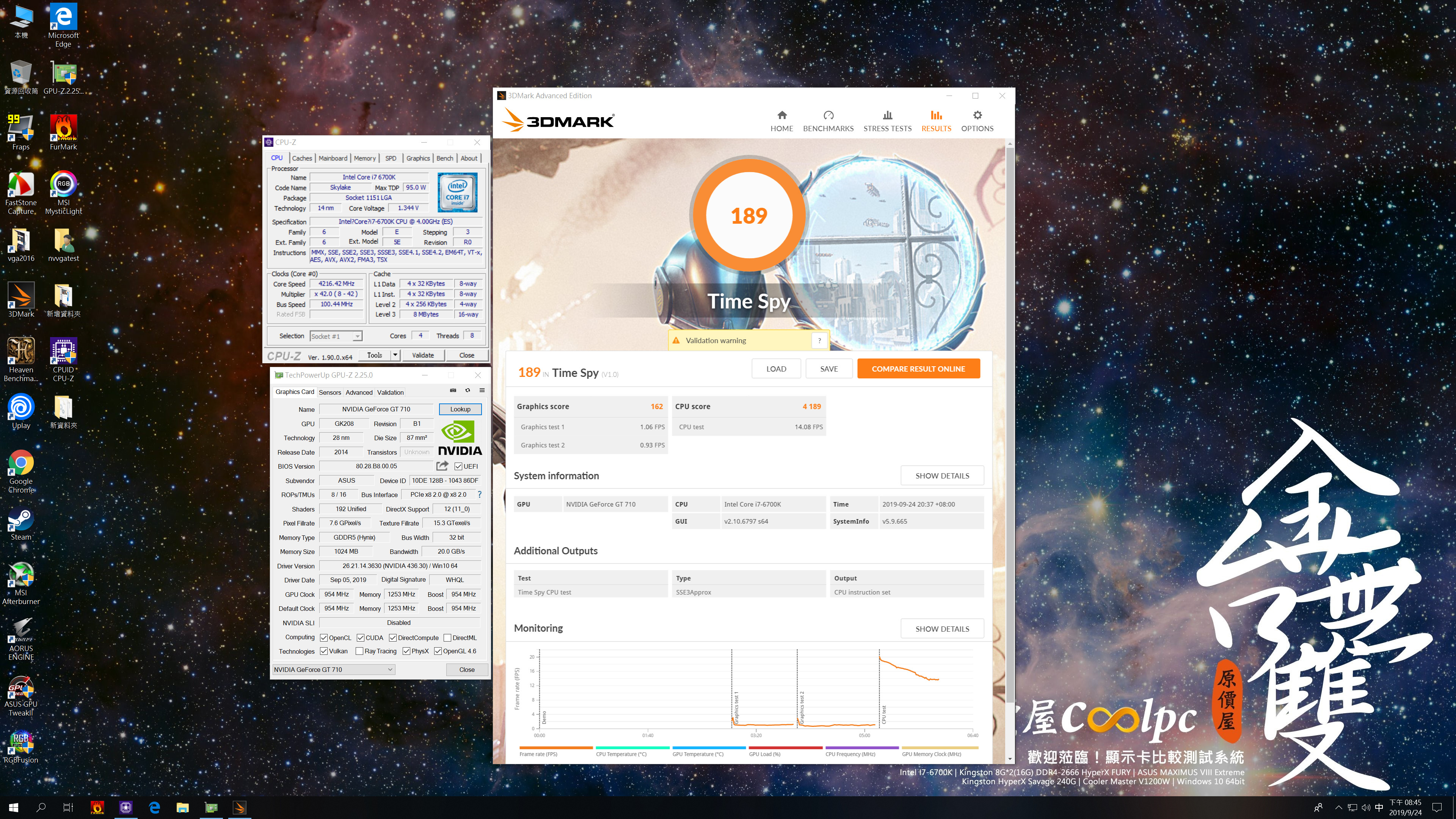Open GPU-Z hamburger menu icon
The height and width of the screenshot is (819, 1456).
tap(482, 391)
